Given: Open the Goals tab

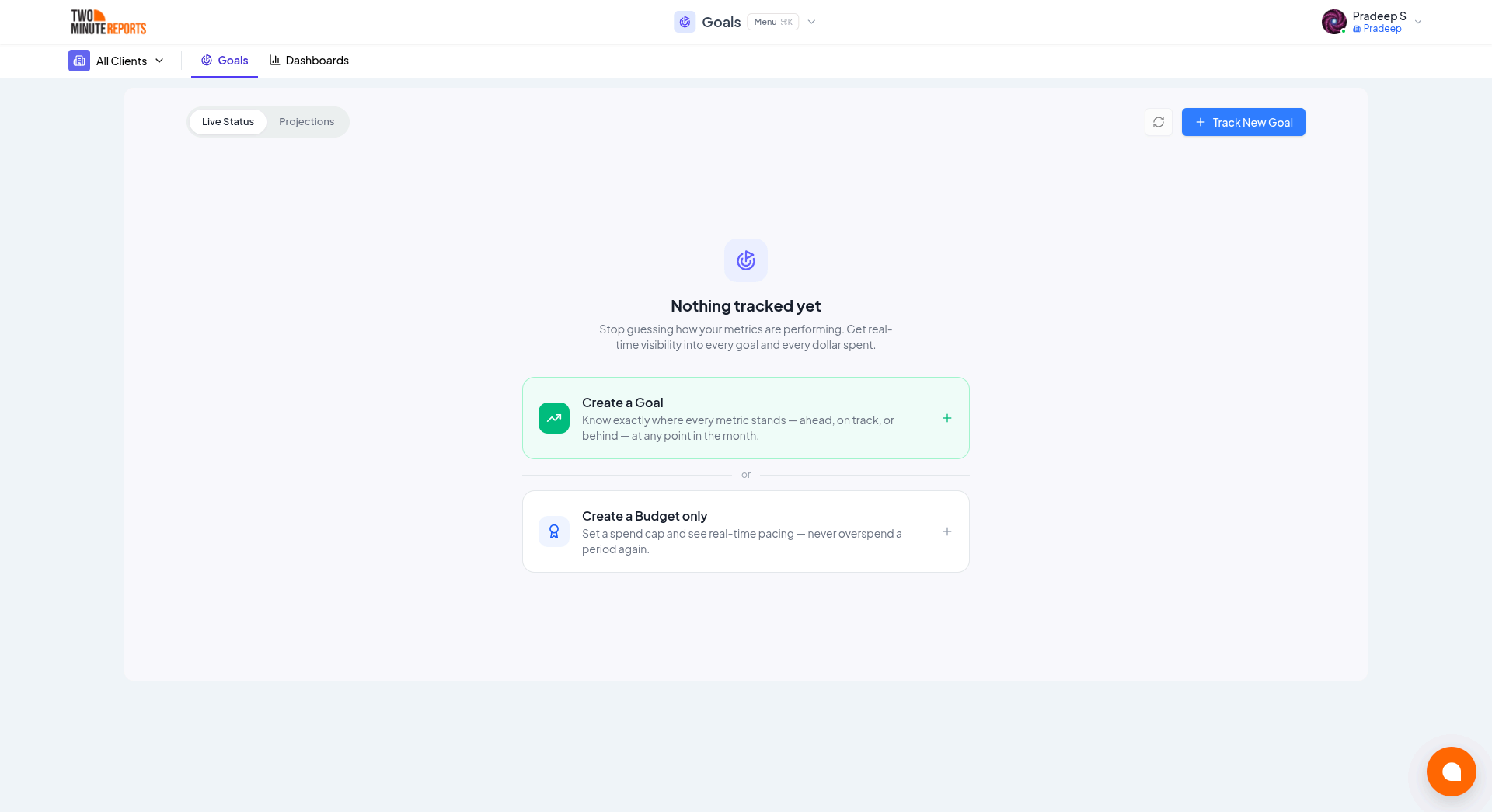Looking at the screenshot, I should point(233,60).
